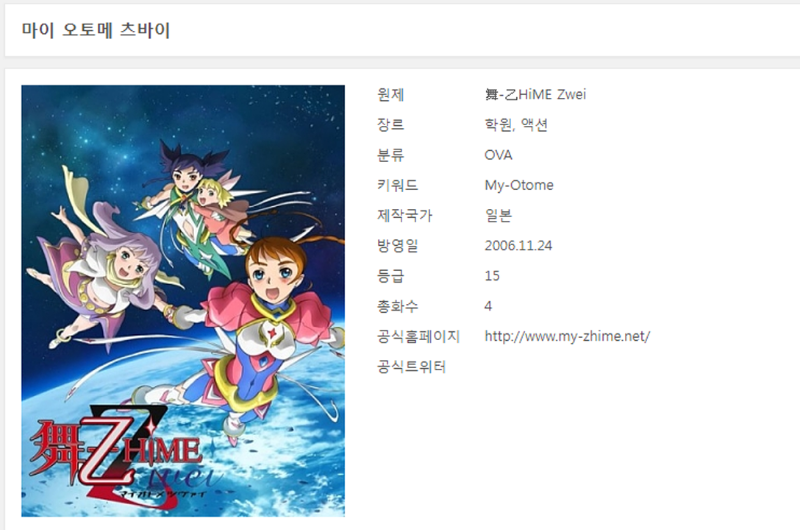Click the air date 2006.11.24
This screenshot has height=530, width=800.
[518, 246]
